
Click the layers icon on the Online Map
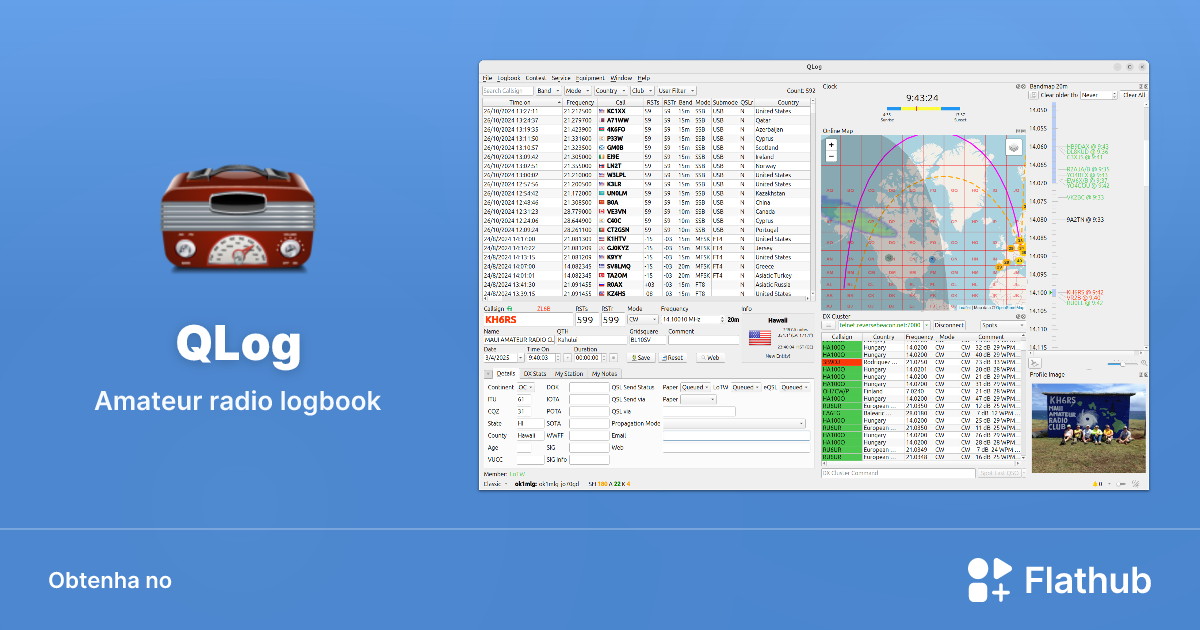[1013, 147]
